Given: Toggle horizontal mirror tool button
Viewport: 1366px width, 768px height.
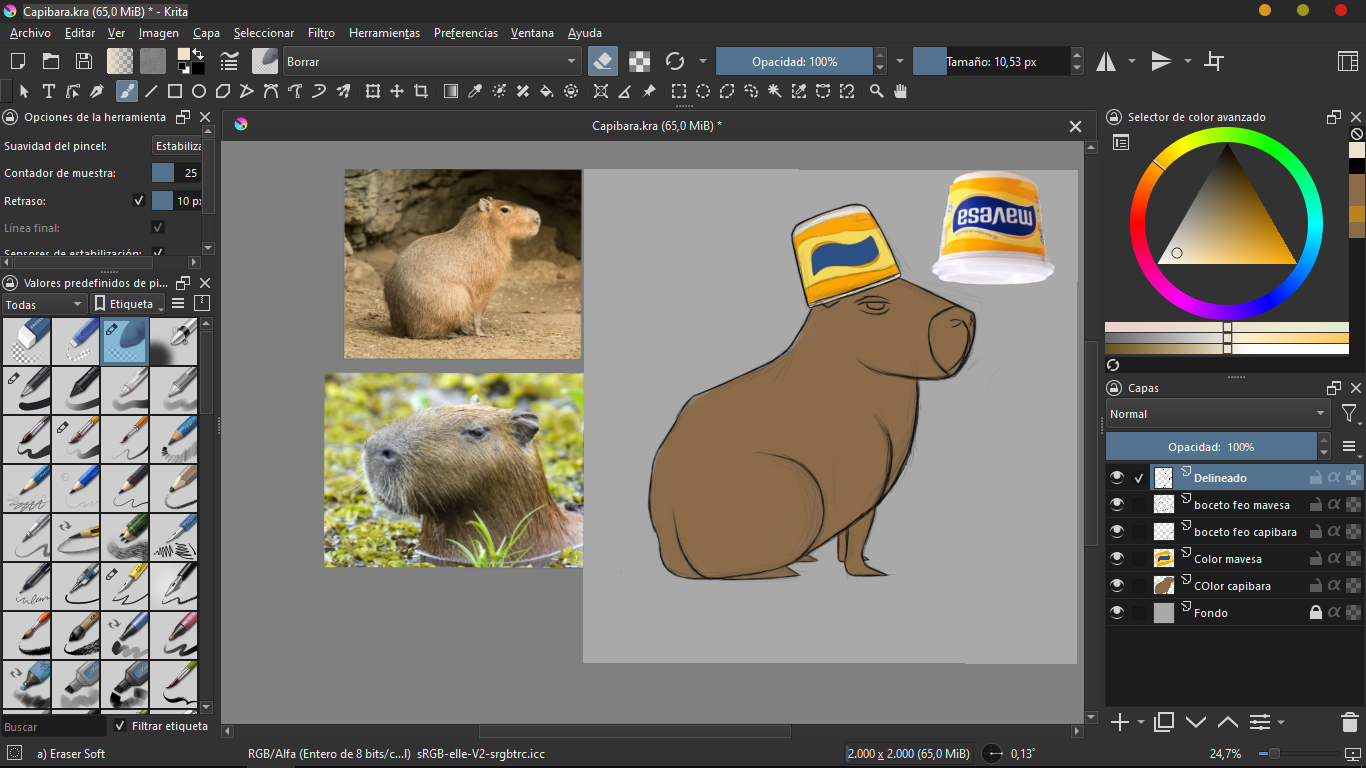Looking at the screenshot, I should [x=1106, y=61].
